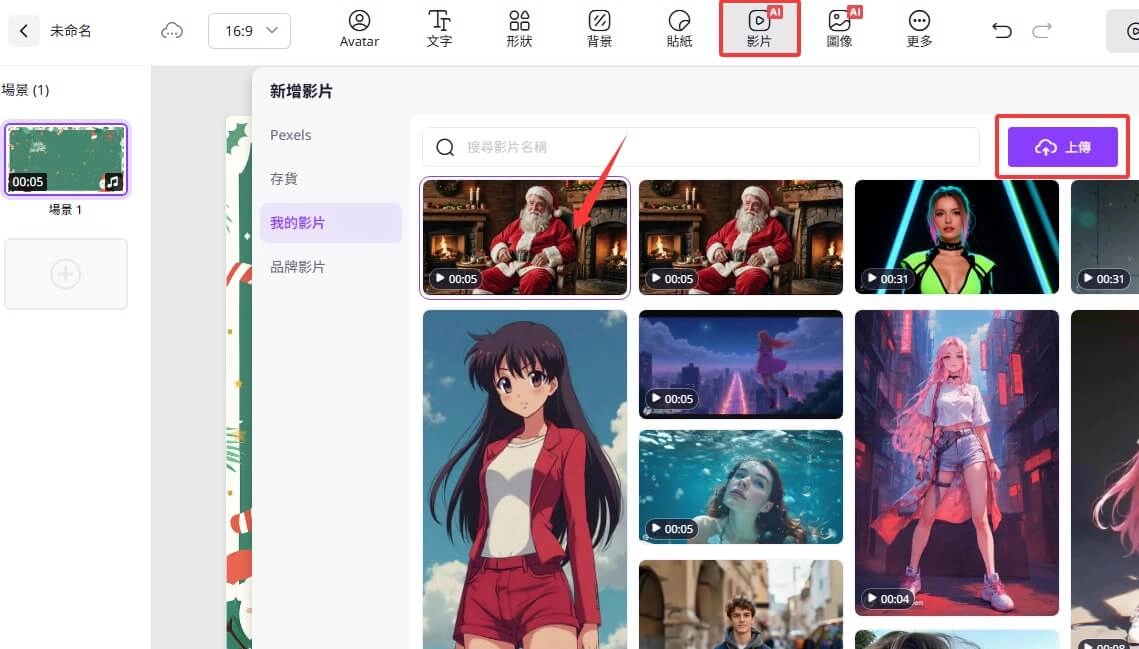
Task: Expand the 16:9 aspect ratio dropdown
Action: [x=249, y=31]
